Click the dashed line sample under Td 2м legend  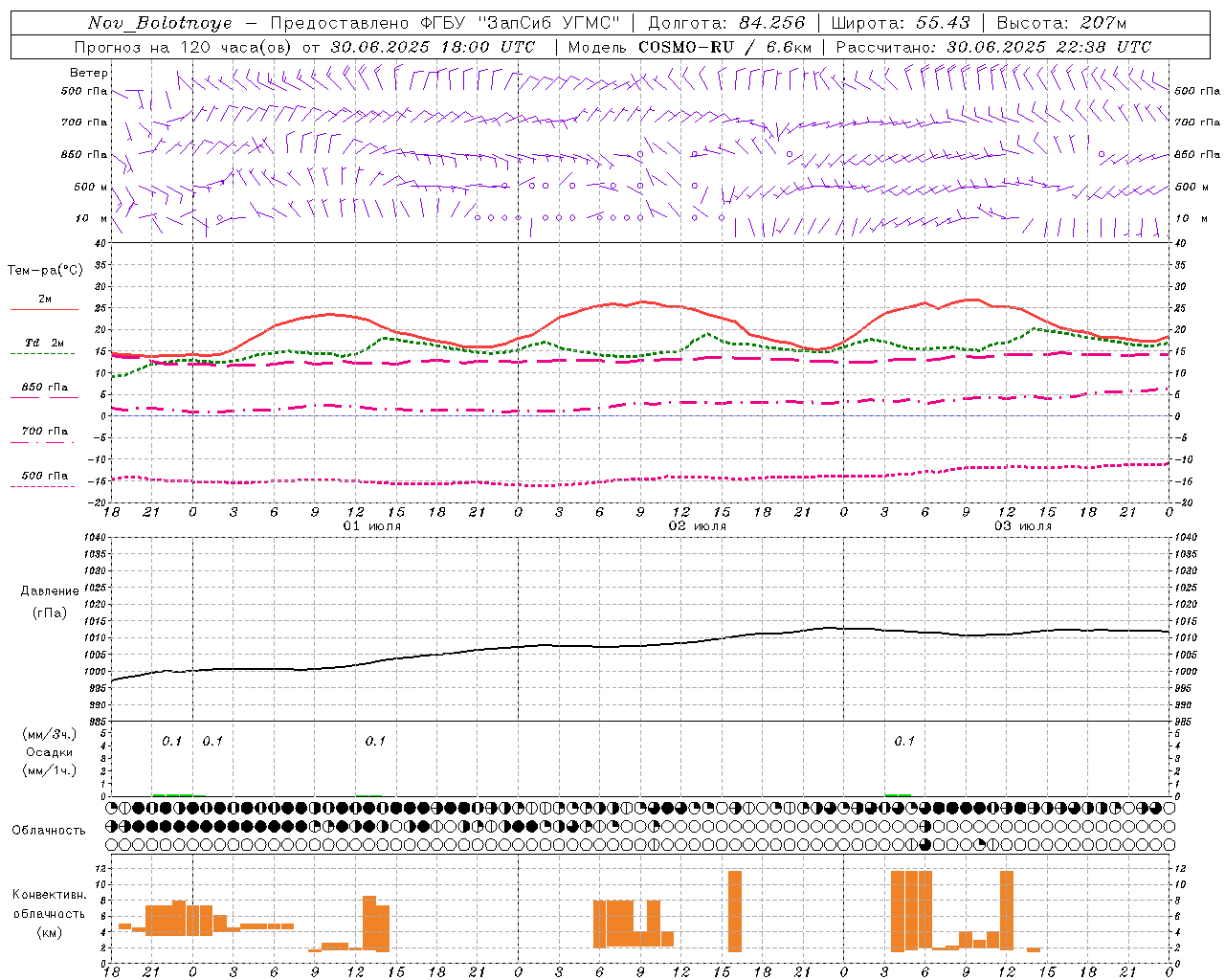pos(42,354)
